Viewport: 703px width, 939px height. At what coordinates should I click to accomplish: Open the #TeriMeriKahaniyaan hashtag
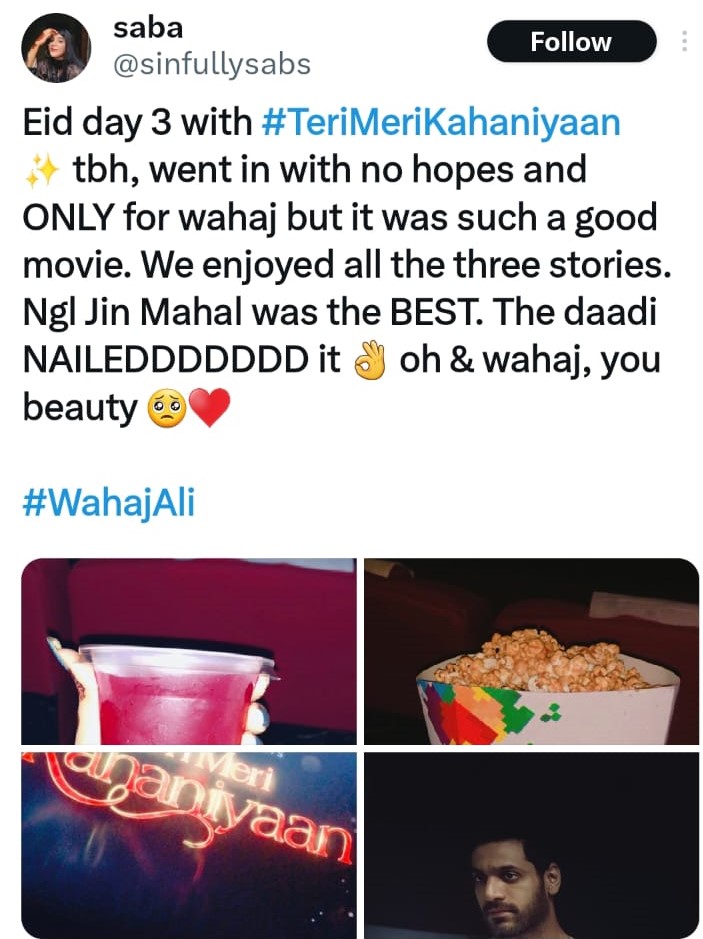441,122
